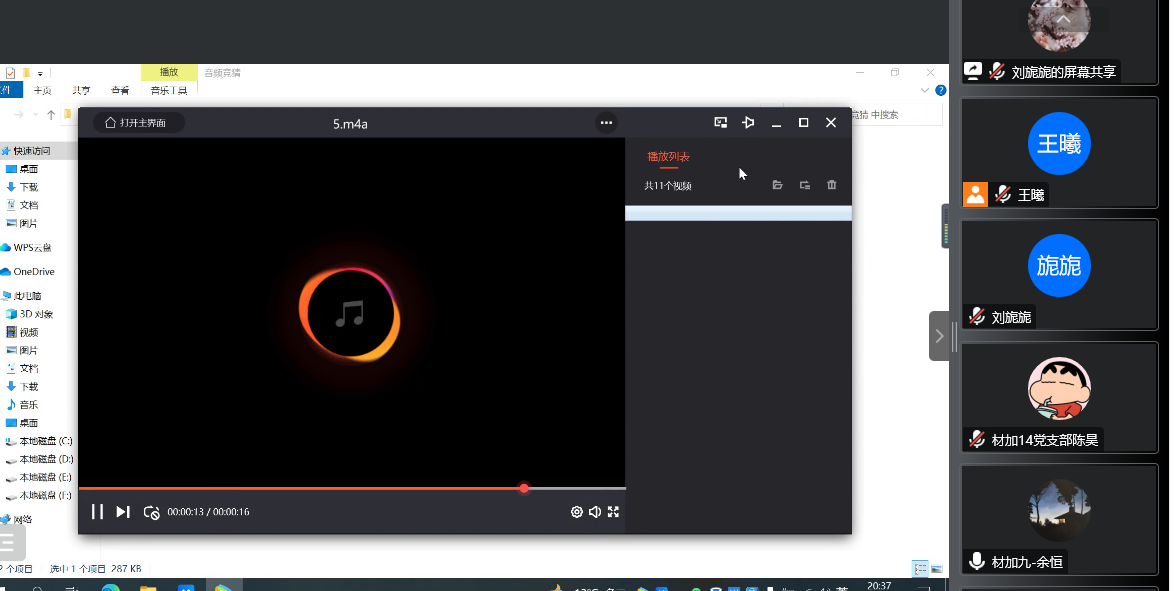Click the pin-on-top icon in player title bar
Screen dimensions: 1174x591
(x=748, y=123)
